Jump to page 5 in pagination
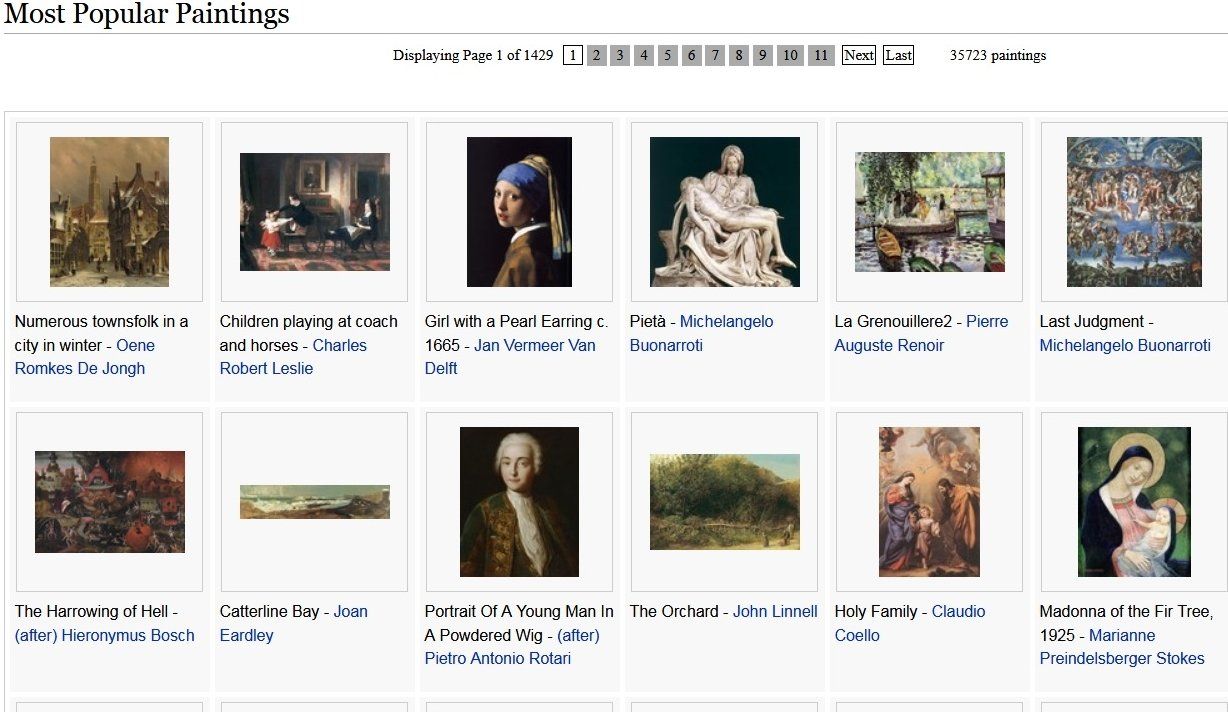 coord(668,55)
